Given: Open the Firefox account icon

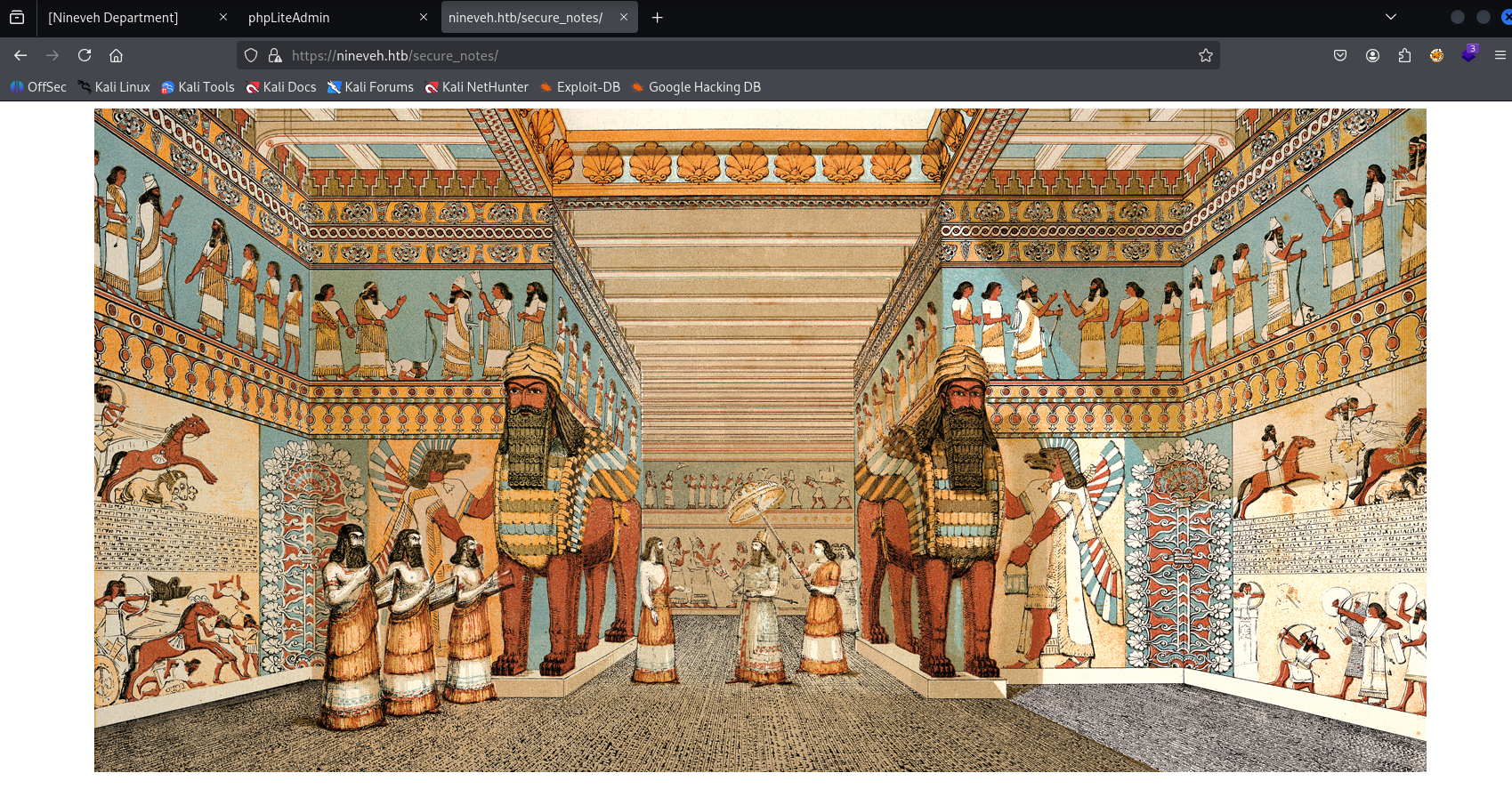Looking at the screenshot, I should 1372,55.
